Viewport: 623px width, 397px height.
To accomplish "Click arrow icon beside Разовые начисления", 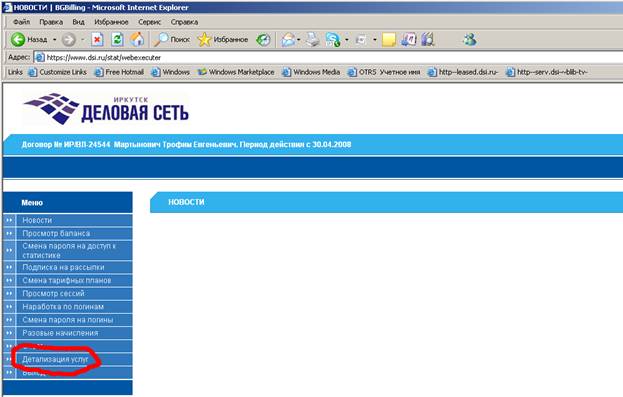I will point(9,333).
